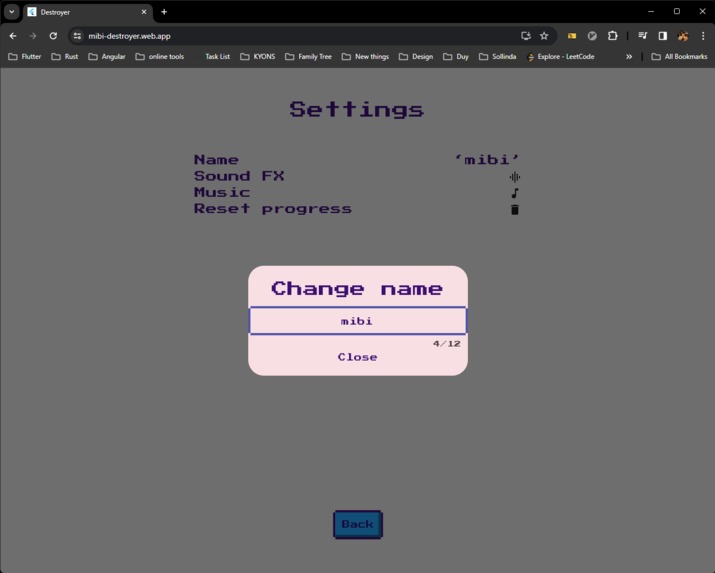Viewport: 715px width, 573px height.
Task: Click the install app icon in address bar
Action: (526, 36)
